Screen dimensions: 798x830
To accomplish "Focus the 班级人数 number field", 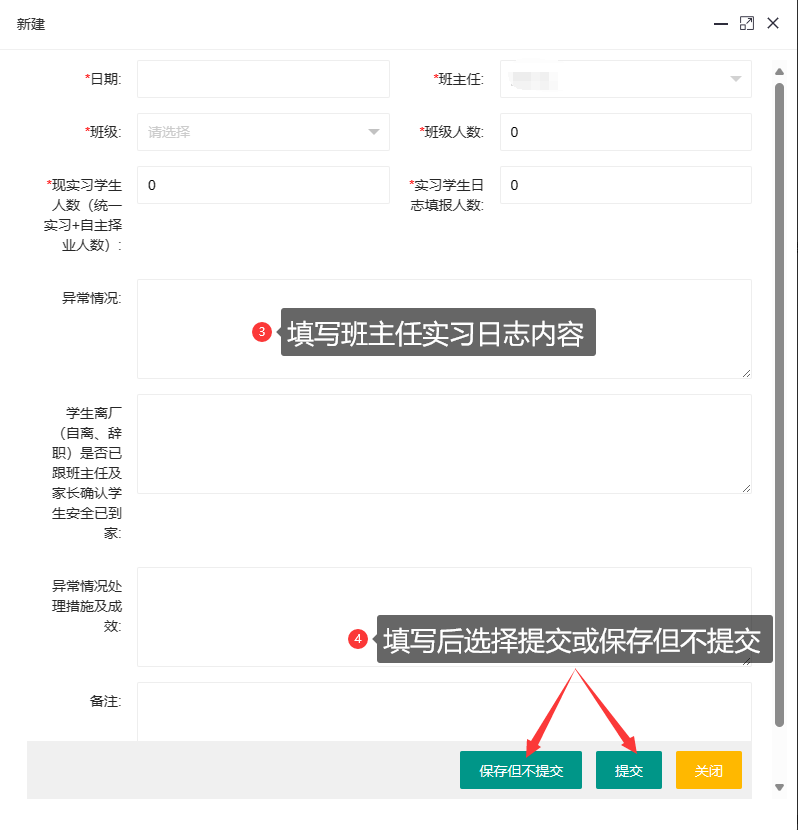I will [625, 132].
